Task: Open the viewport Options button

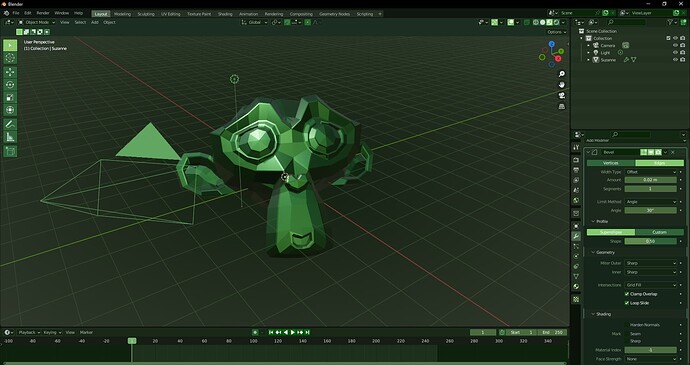Action: pyautogui.click(x=556, y=32)
